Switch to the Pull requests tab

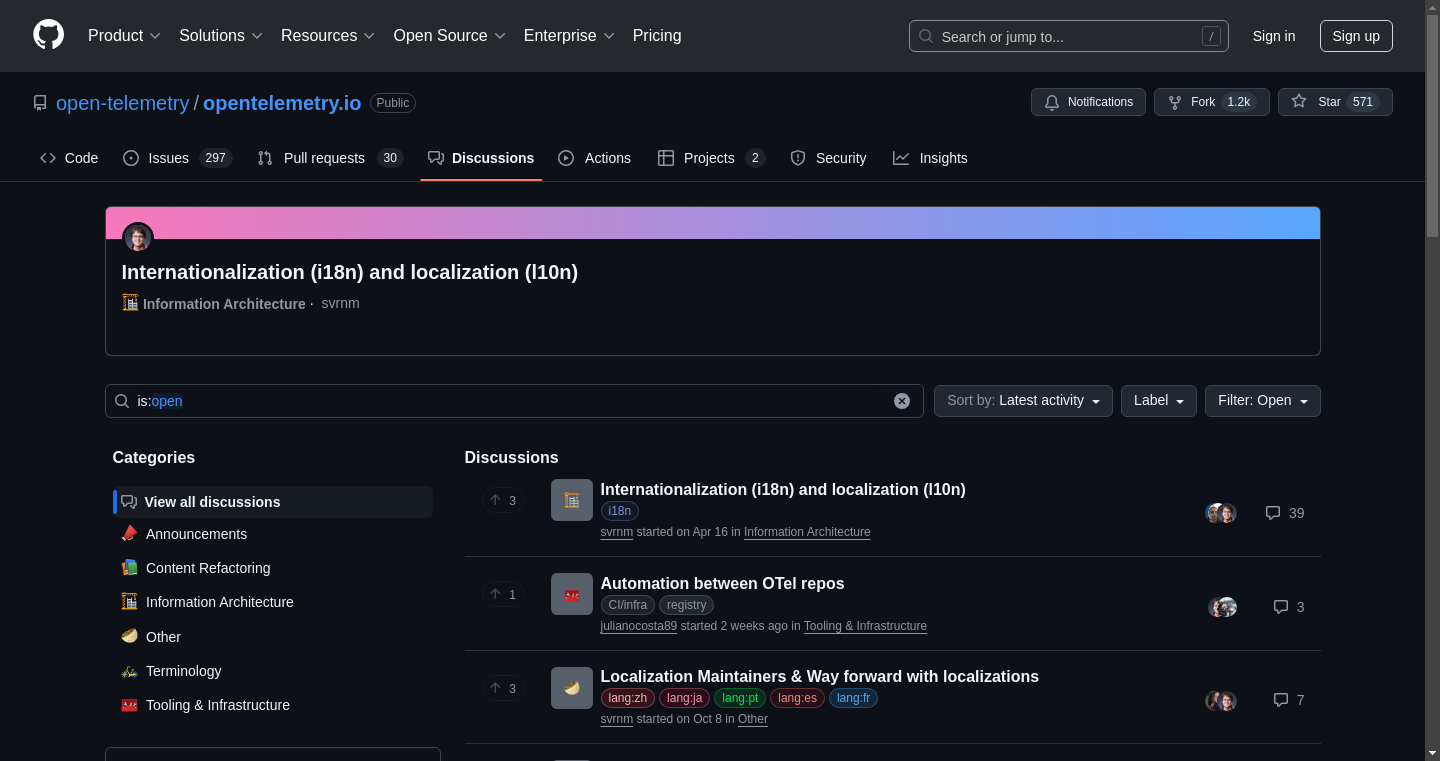[x=329, y=158]
